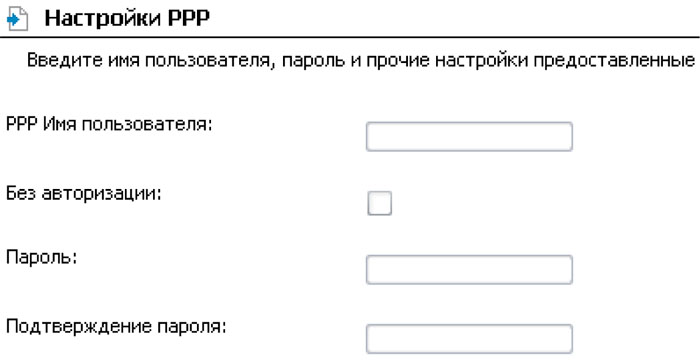Click the word предоставленные in the description

[615, 60]
